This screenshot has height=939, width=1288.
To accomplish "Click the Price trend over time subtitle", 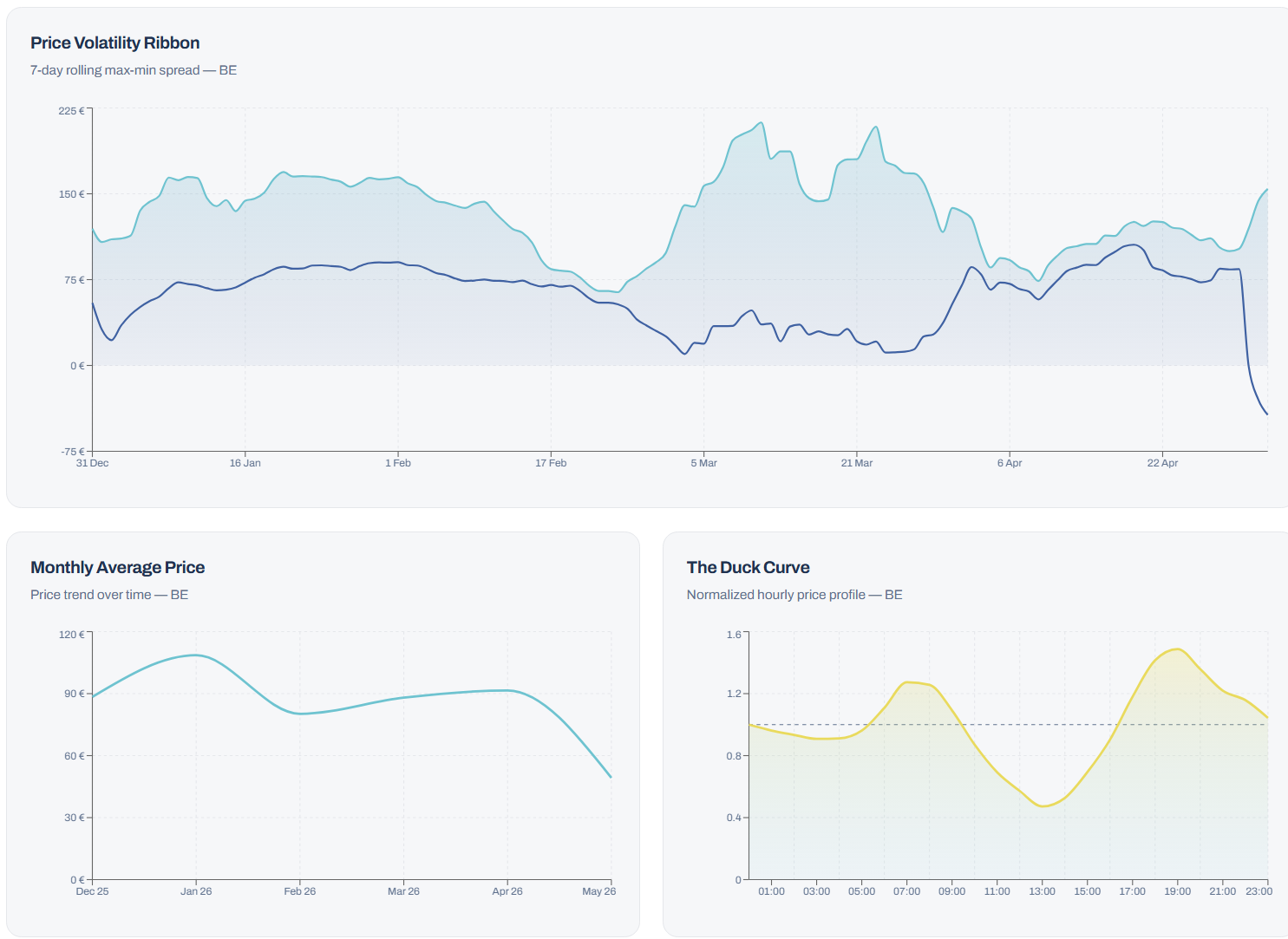I will (x=109, y=595).
